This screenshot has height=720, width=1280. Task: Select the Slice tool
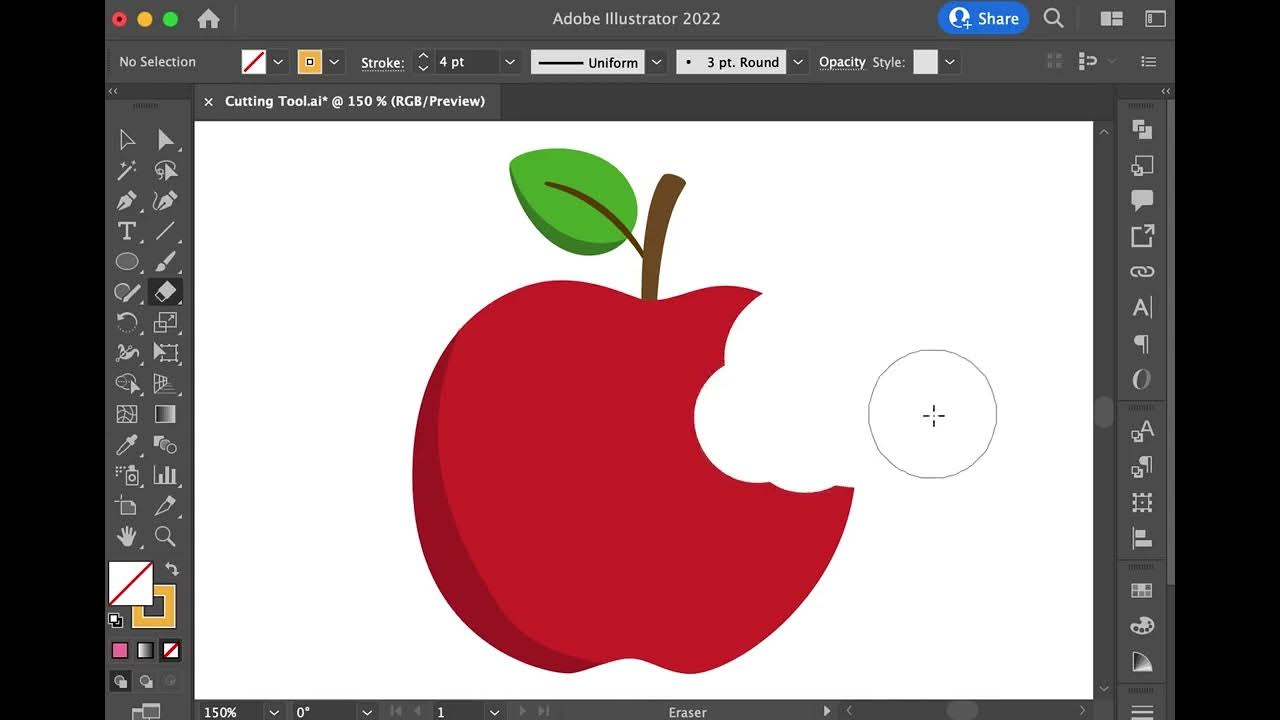165,505
